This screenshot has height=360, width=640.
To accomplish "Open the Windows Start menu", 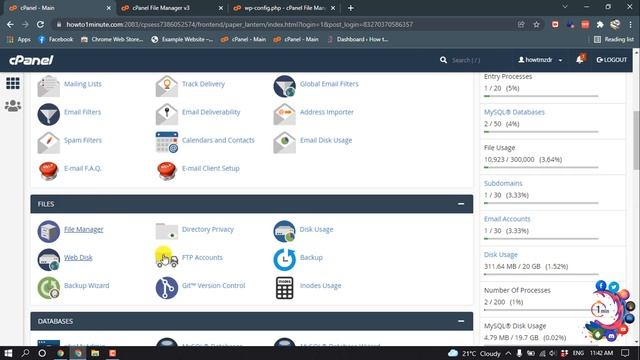I will point(8,353).
